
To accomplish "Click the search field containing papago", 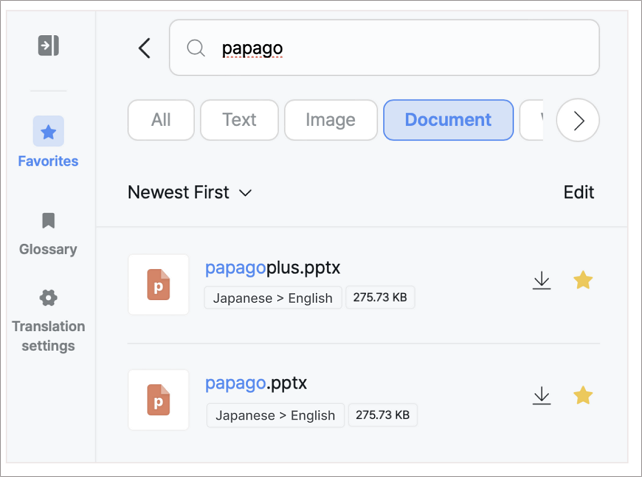I will click(400, 48).
